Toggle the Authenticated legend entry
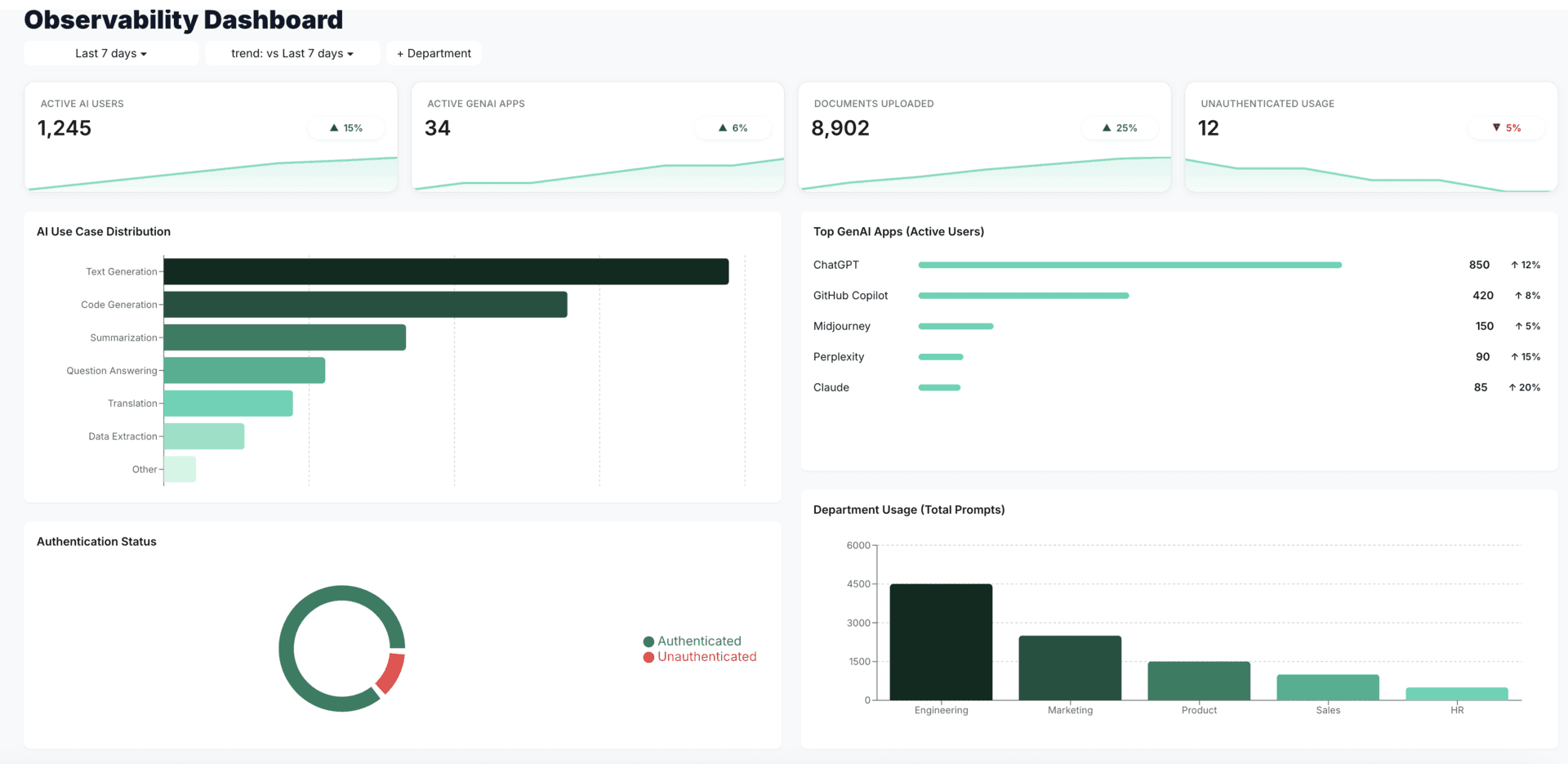This screenshot has height=764, width=1568. tap(693, 641)
